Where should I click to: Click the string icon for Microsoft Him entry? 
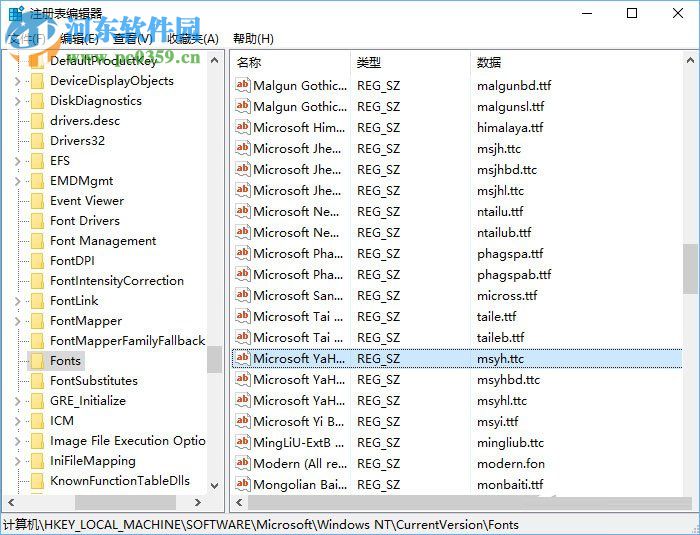point(242,127)
